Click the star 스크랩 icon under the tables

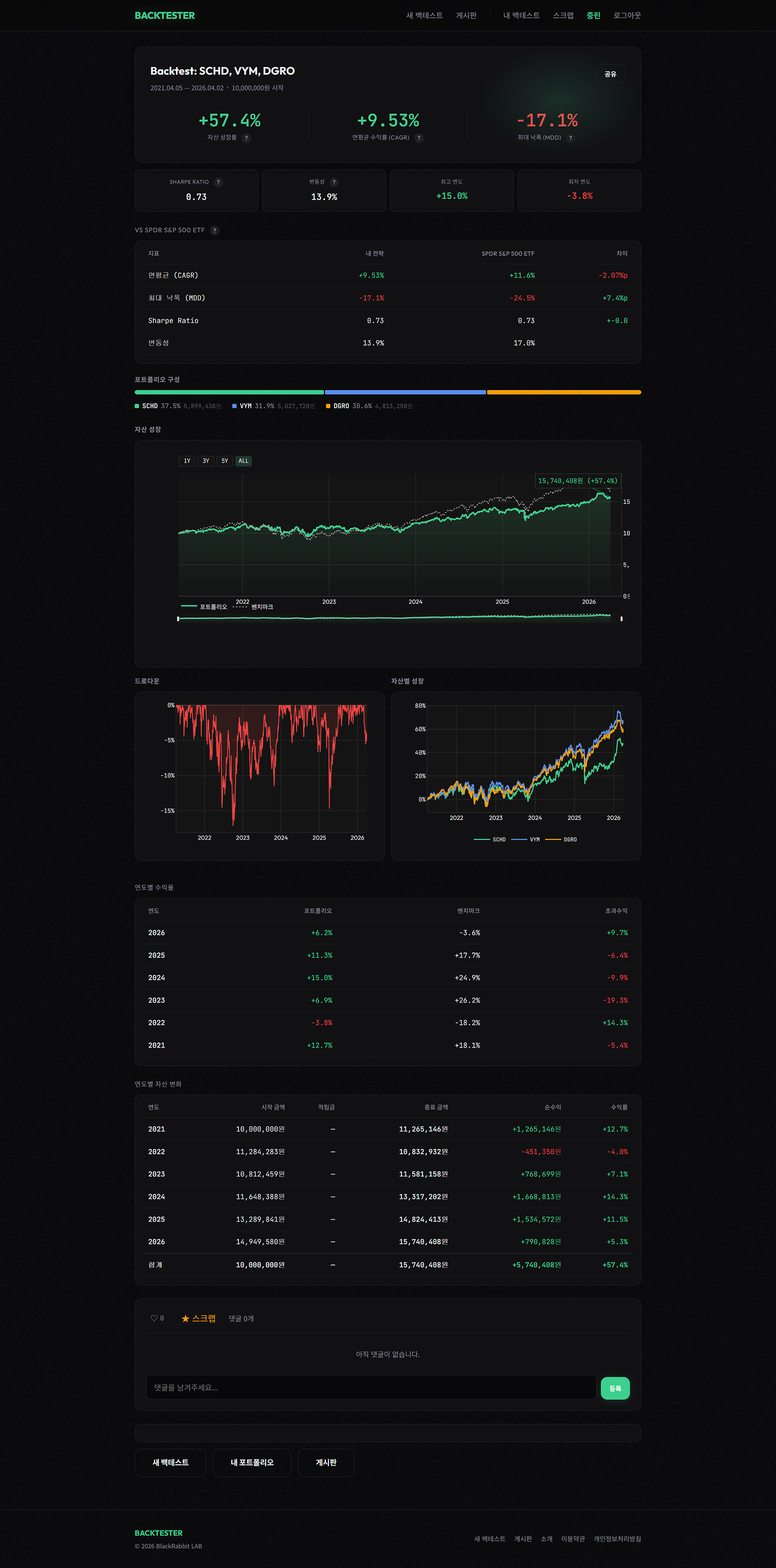[x=185, y=1318]
